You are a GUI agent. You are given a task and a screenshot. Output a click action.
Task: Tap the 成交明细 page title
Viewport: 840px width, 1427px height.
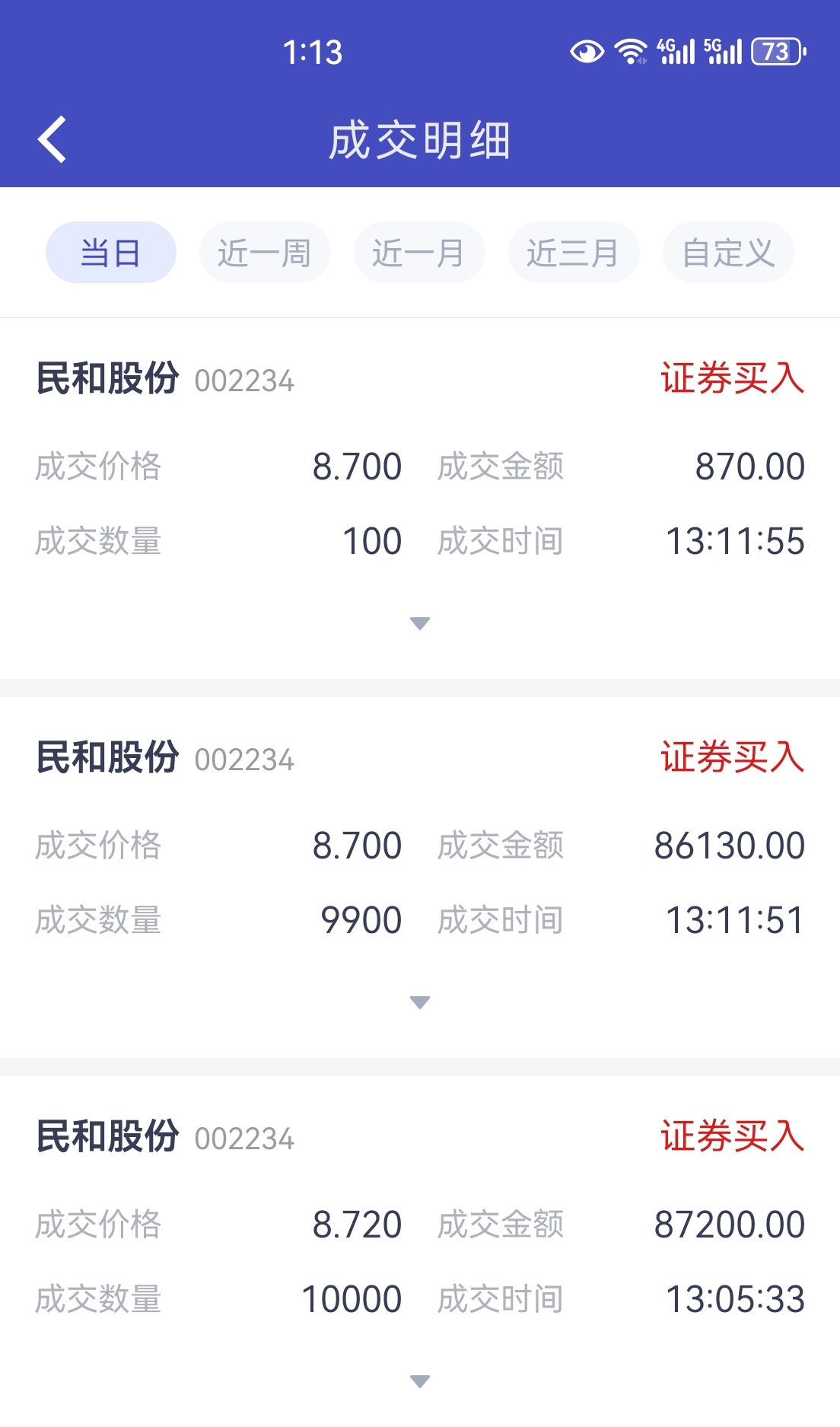pyautogui.click(x=420, y=141)
